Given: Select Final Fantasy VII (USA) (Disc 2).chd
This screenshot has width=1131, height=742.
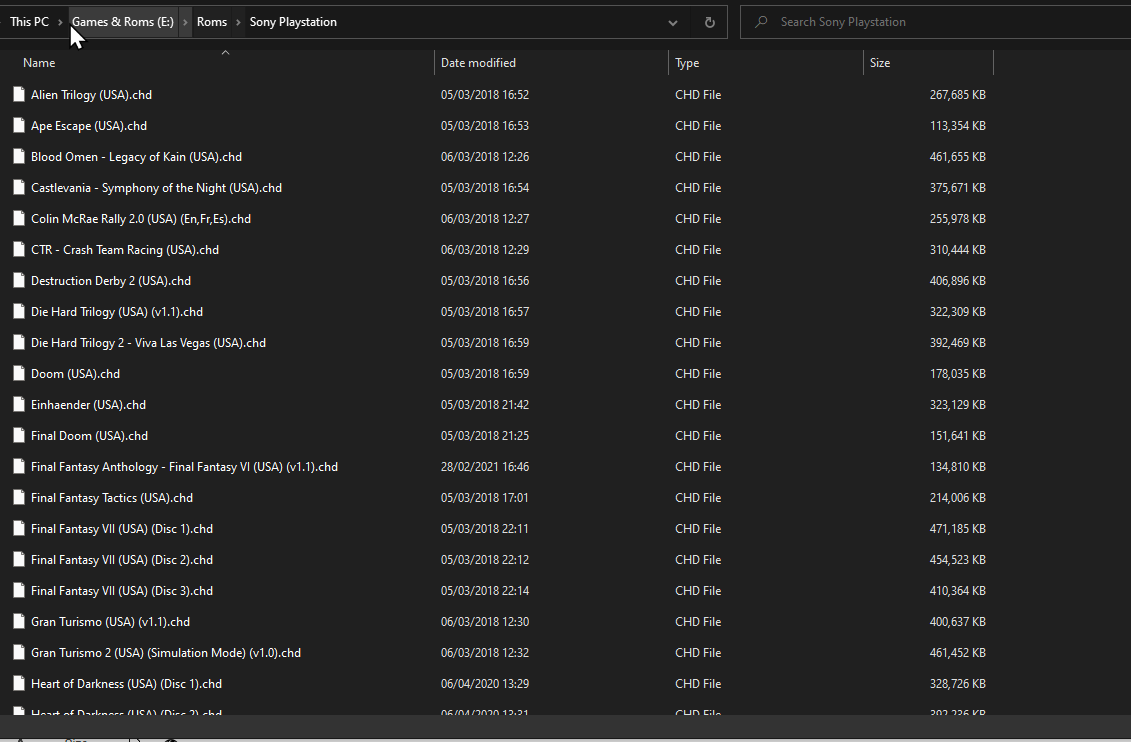Looking at the screenshot, I should (122, 560).
